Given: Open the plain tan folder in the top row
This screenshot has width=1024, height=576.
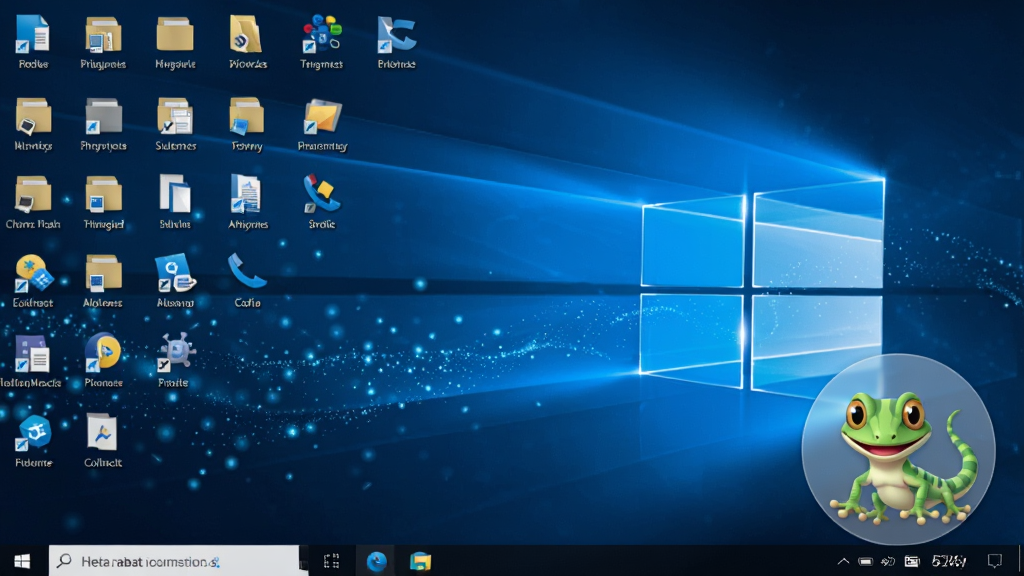Looking at the screenshot, I should point(175,34).
